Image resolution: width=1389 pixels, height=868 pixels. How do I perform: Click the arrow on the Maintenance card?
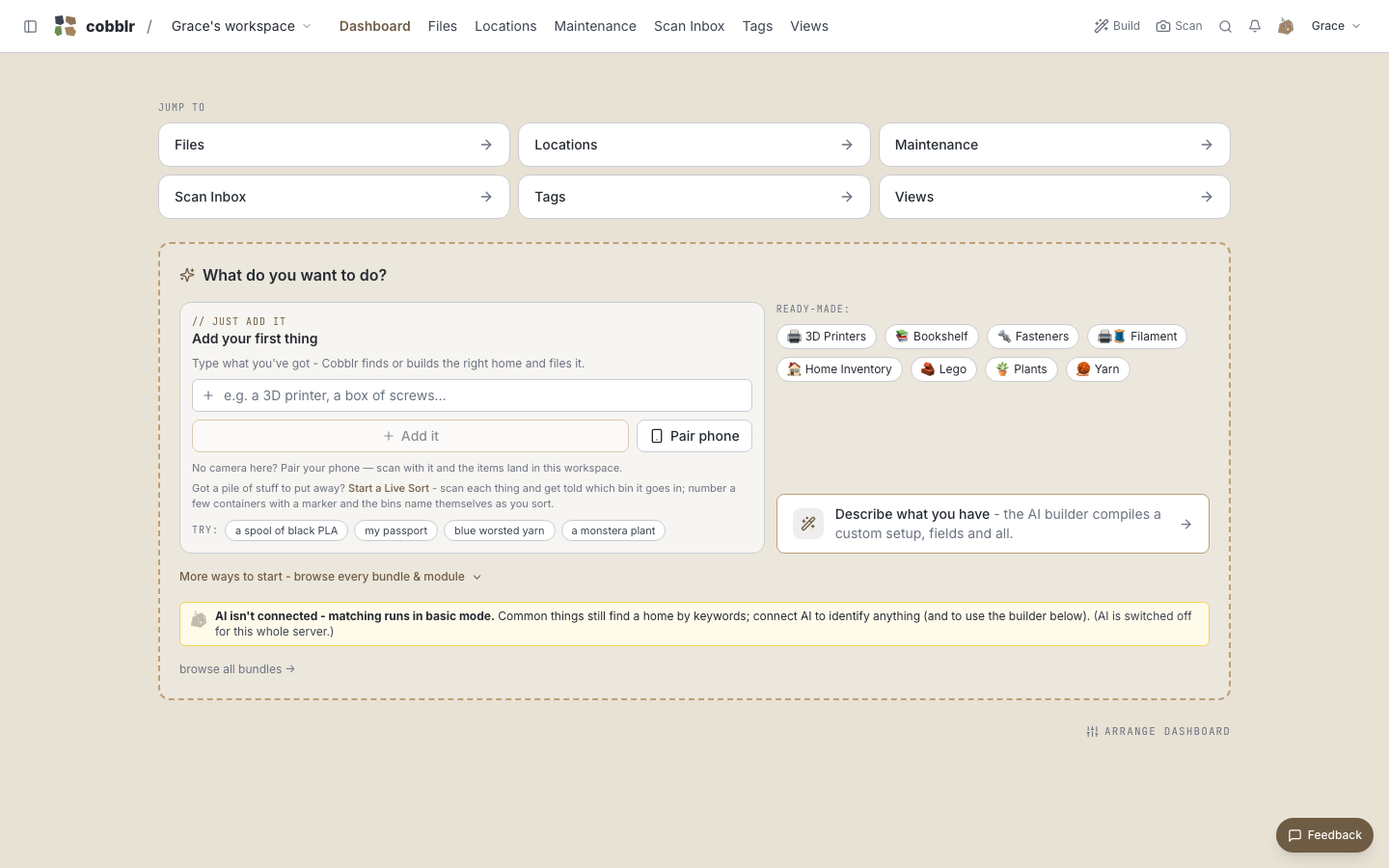1207,145
